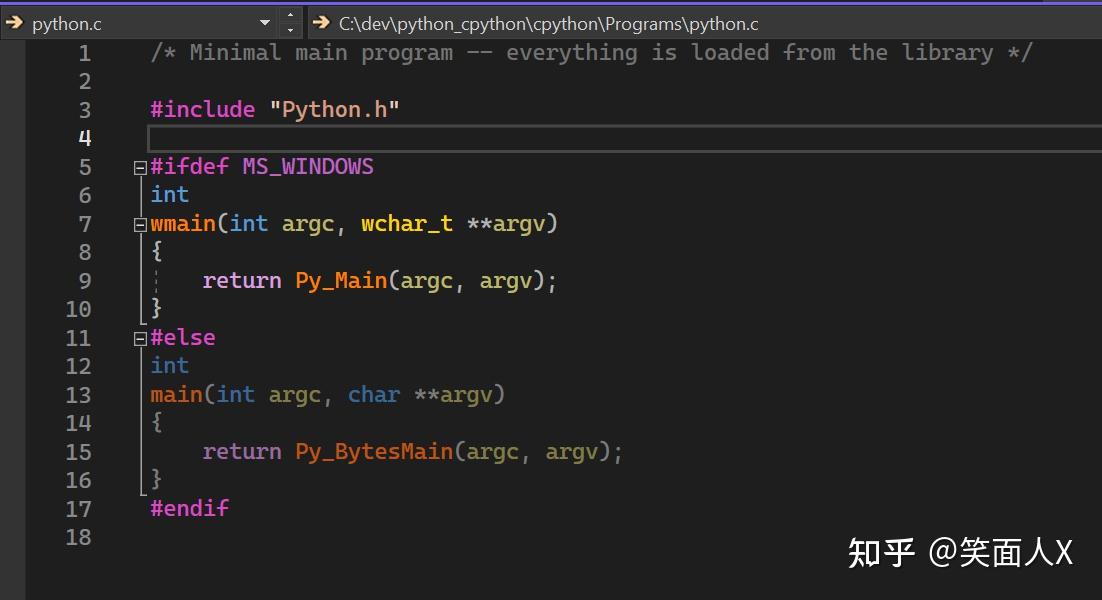1102x600 pixels.
Task: Collapse the #else region fold marker
Action: 140,337
